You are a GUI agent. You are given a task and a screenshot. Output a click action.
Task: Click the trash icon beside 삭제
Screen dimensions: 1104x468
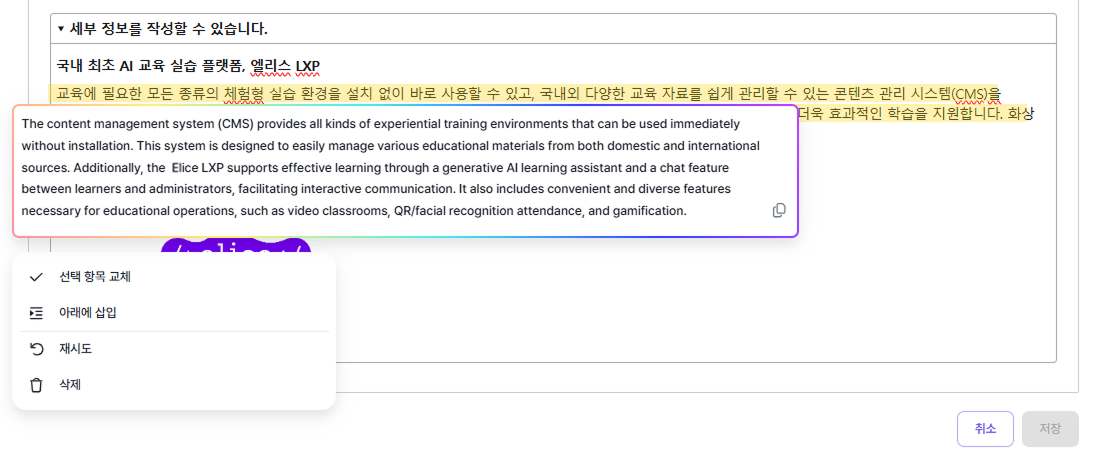[x=37, y=385]
